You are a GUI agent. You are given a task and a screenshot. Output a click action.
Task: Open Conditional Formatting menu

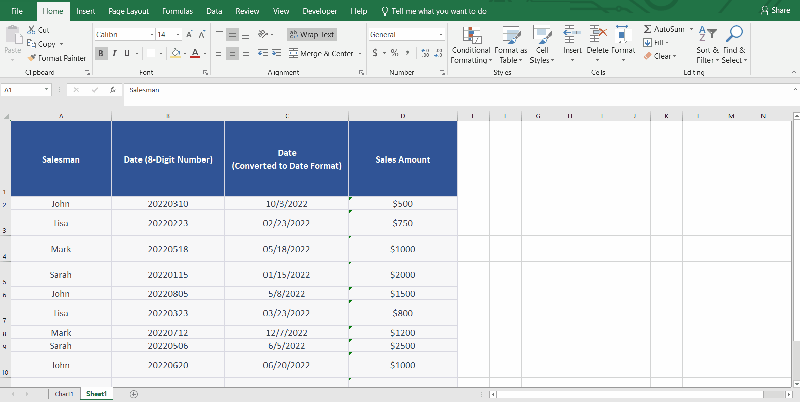(x=471, y=45)
